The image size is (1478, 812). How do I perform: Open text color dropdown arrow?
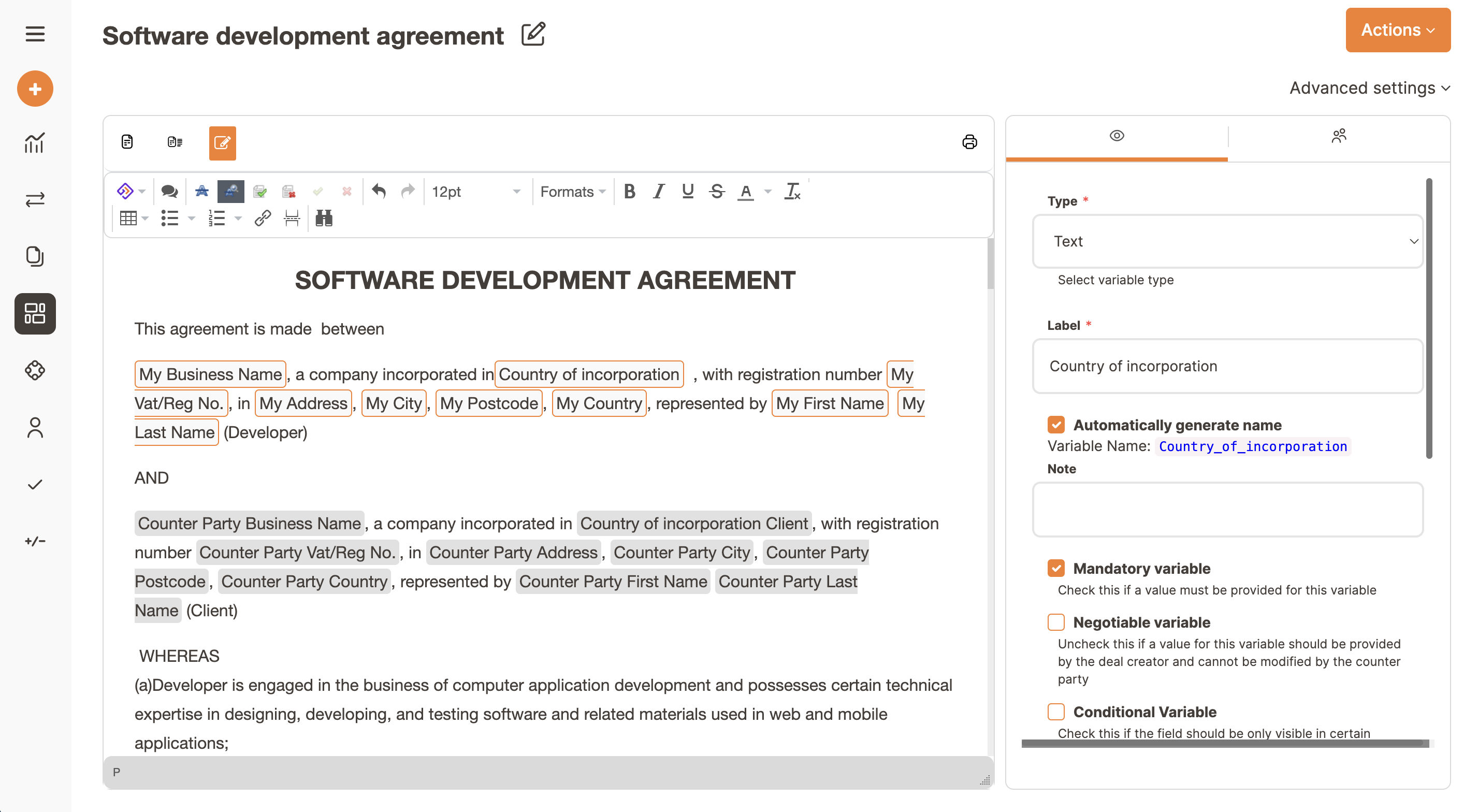tap(767, 191)
